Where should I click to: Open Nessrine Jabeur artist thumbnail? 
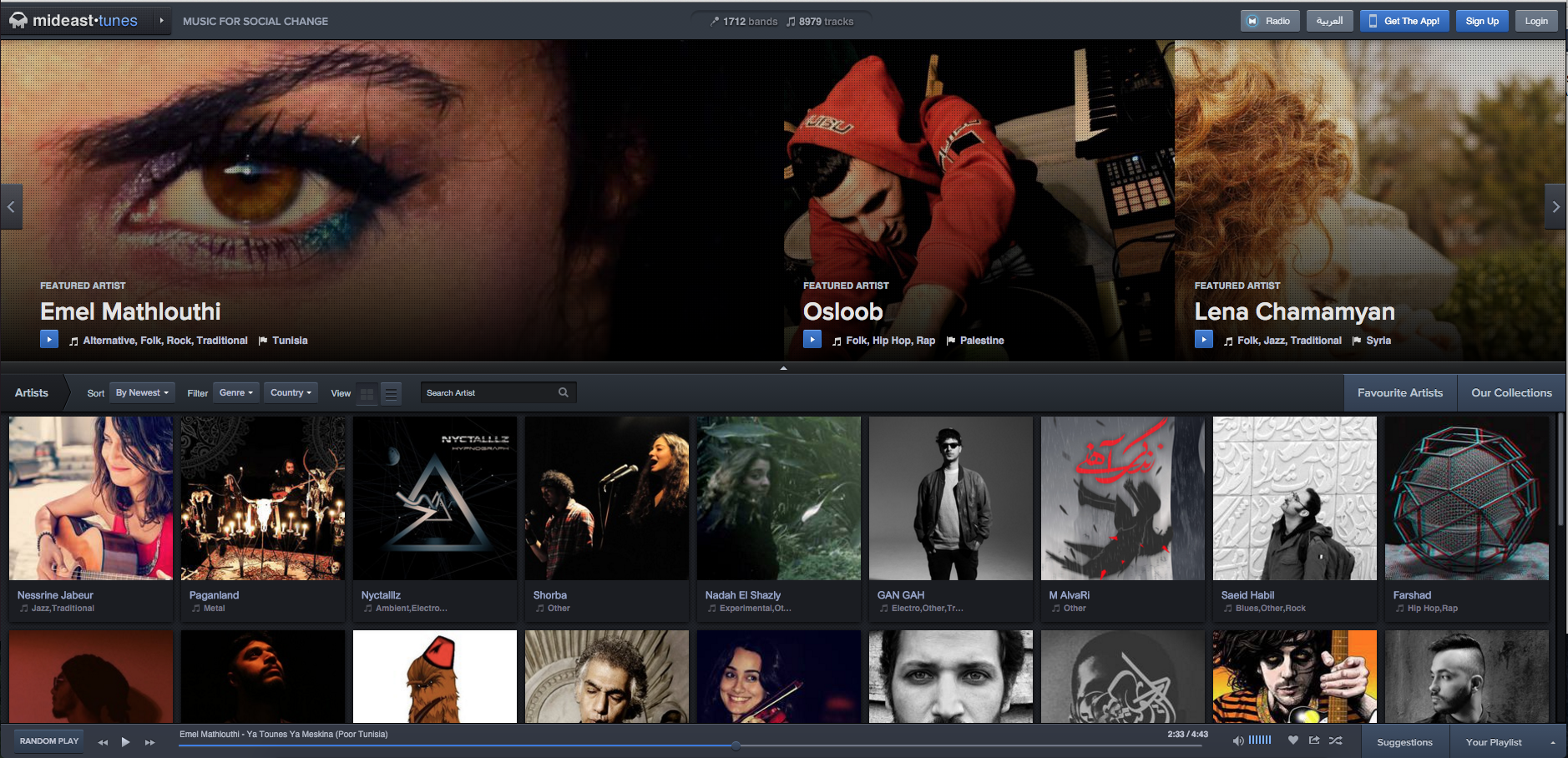91,498
